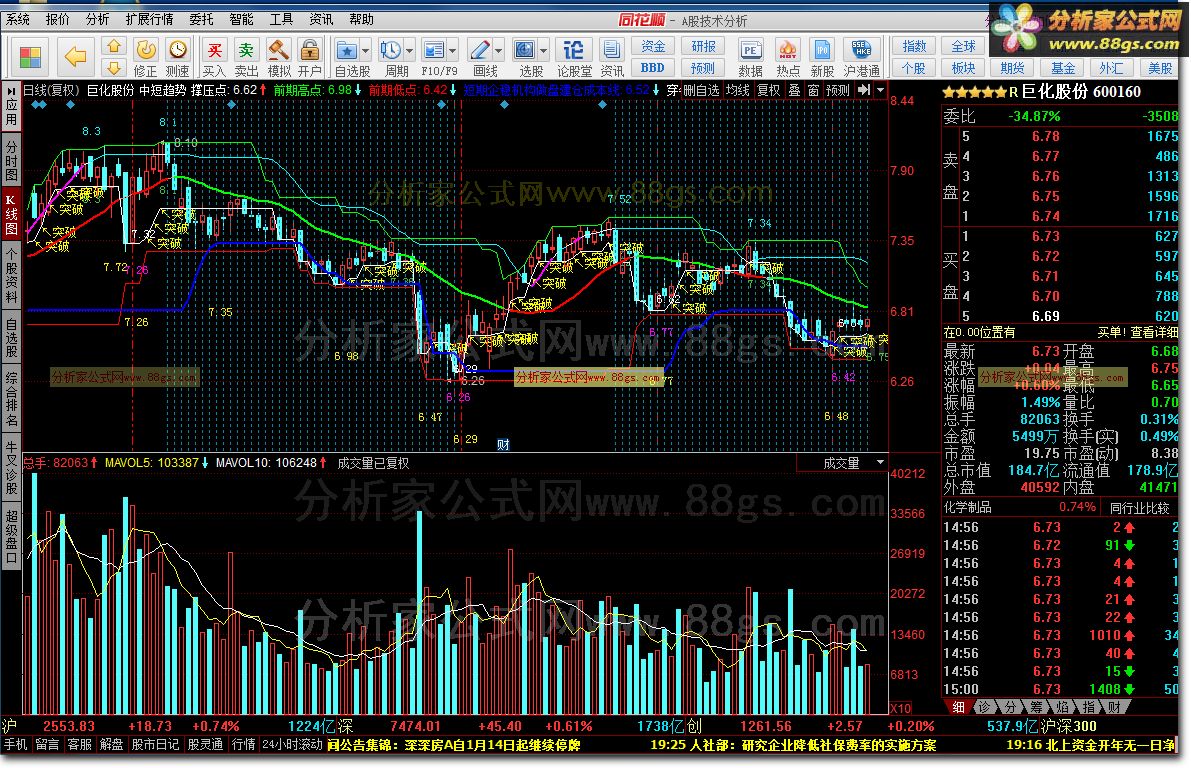Go back with the yellow left arrow

pyautogui.click(x=75, y=56)
